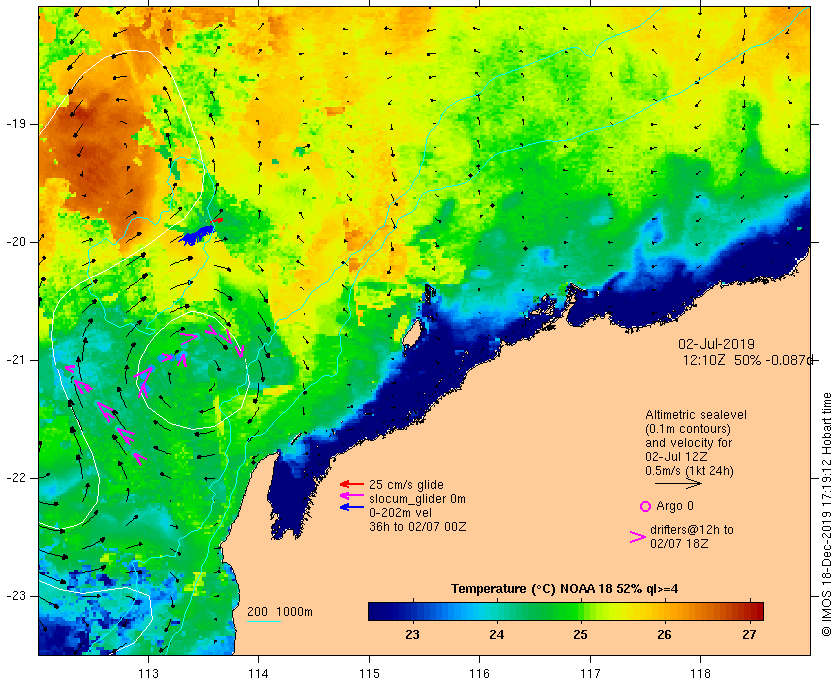Image resolution: width=840 pixels, height=680 pixels.
Task: Click the IMOS copyright timestamp text
Action: click(x=826, y=514)
